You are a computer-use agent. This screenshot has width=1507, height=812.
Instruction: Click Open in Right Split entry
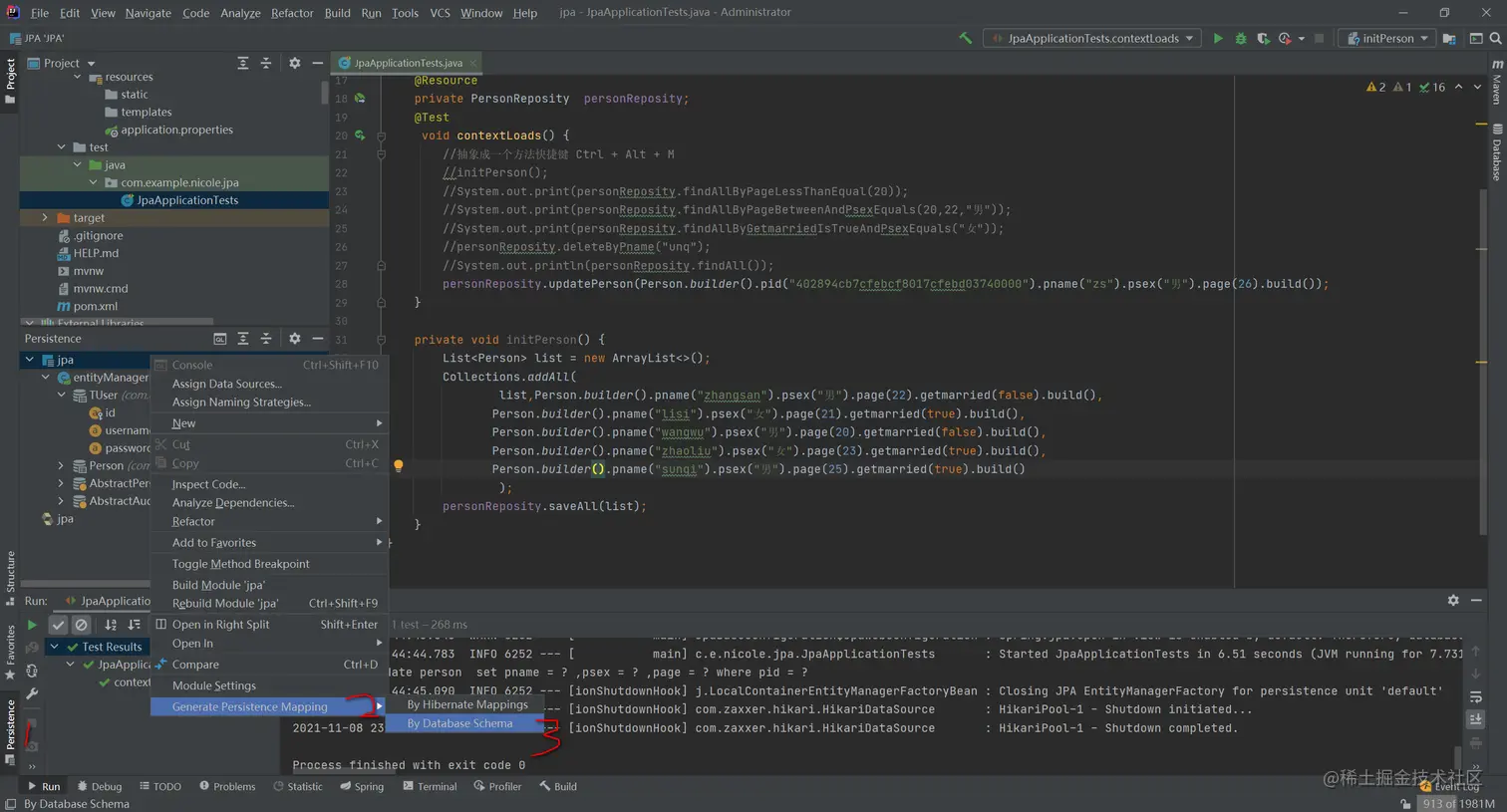click(268, 624)
